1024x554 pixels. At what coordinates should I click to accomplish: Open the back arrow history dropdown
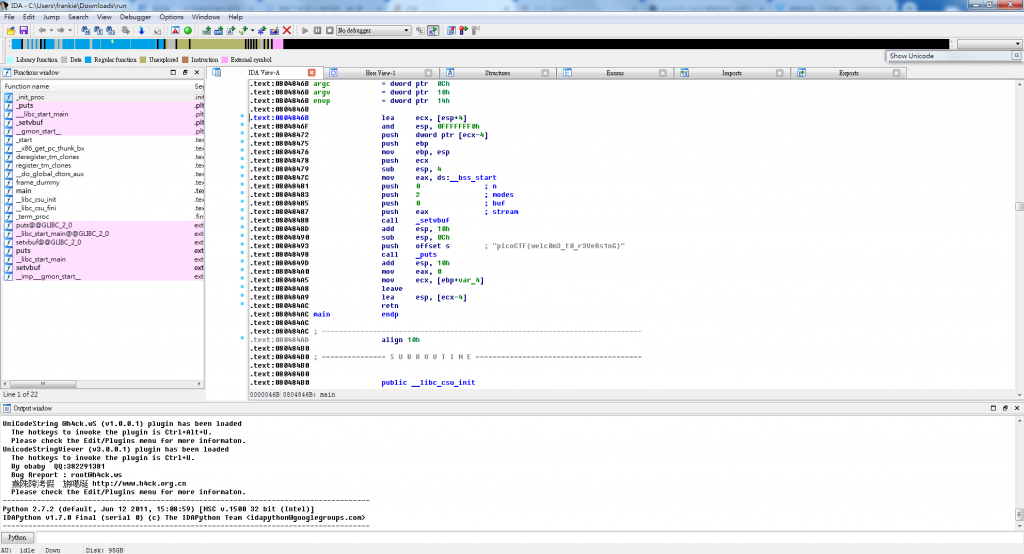[51, 31]
